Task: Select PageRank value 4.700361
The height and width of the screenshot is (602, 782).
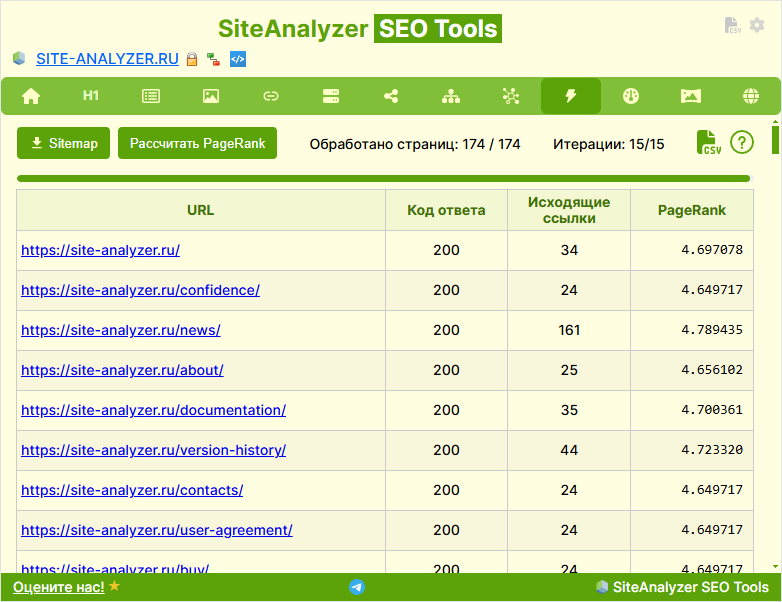Action: [712, 409]
